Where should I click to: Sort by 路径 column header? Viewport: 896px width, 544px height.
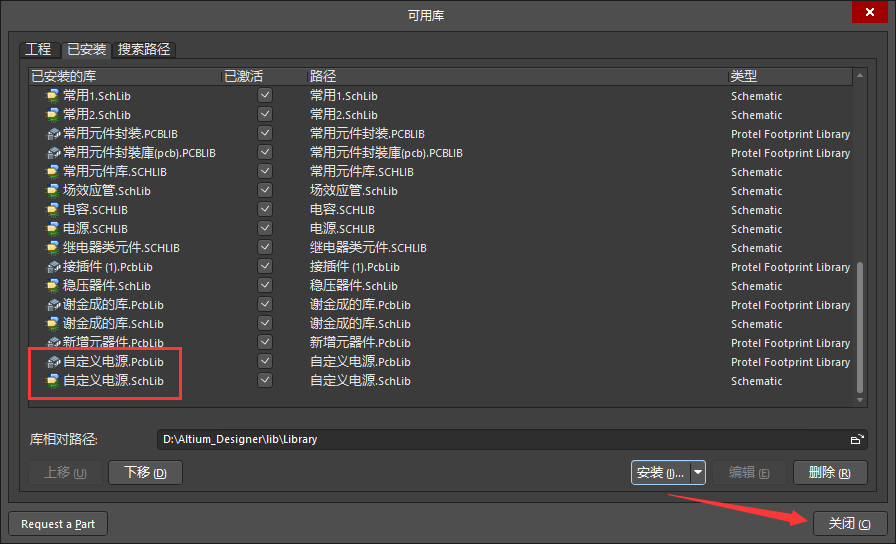[517, 76]
